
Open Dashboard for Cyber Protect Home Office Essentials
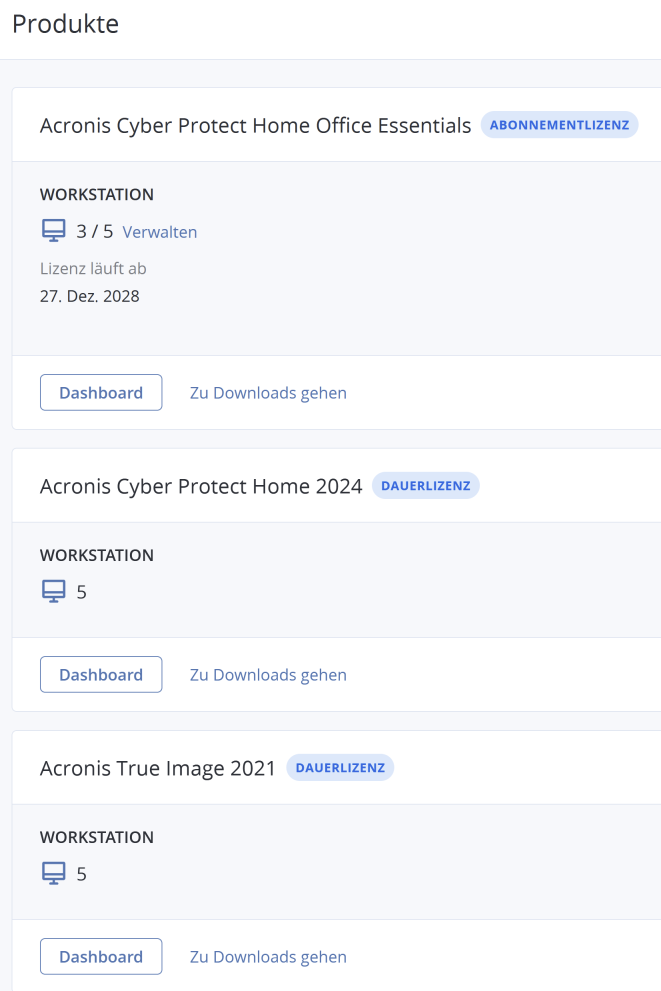point(101,393)
